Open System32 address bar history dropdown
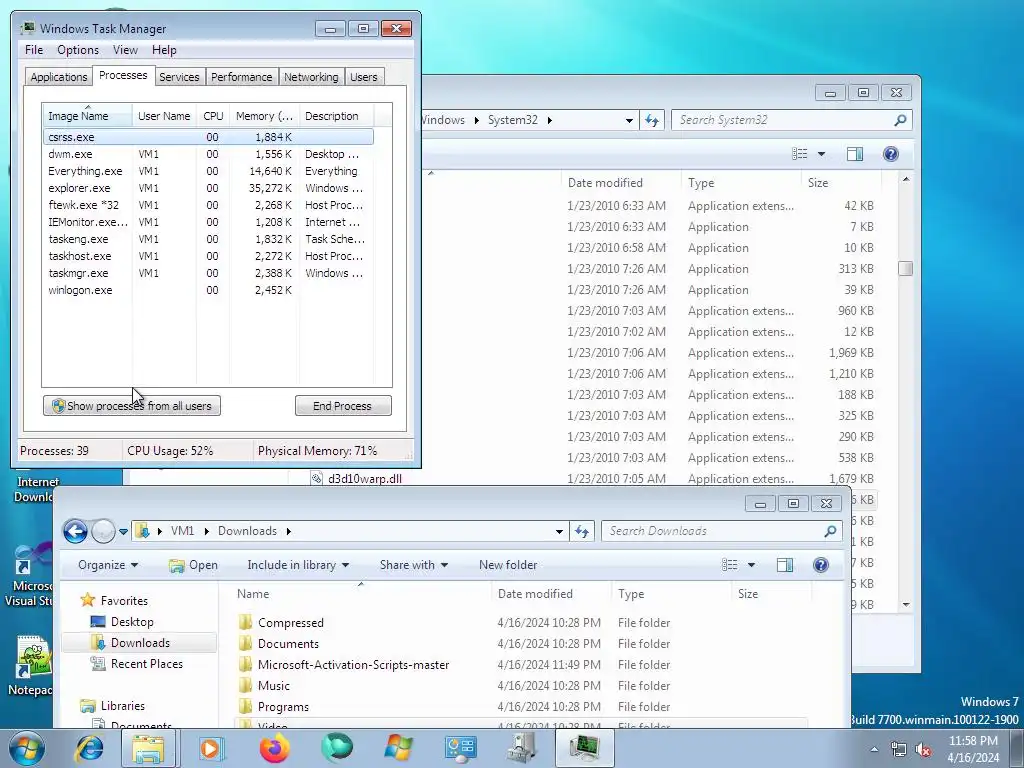The image size is (1024, 768). [x=629, y=120]
